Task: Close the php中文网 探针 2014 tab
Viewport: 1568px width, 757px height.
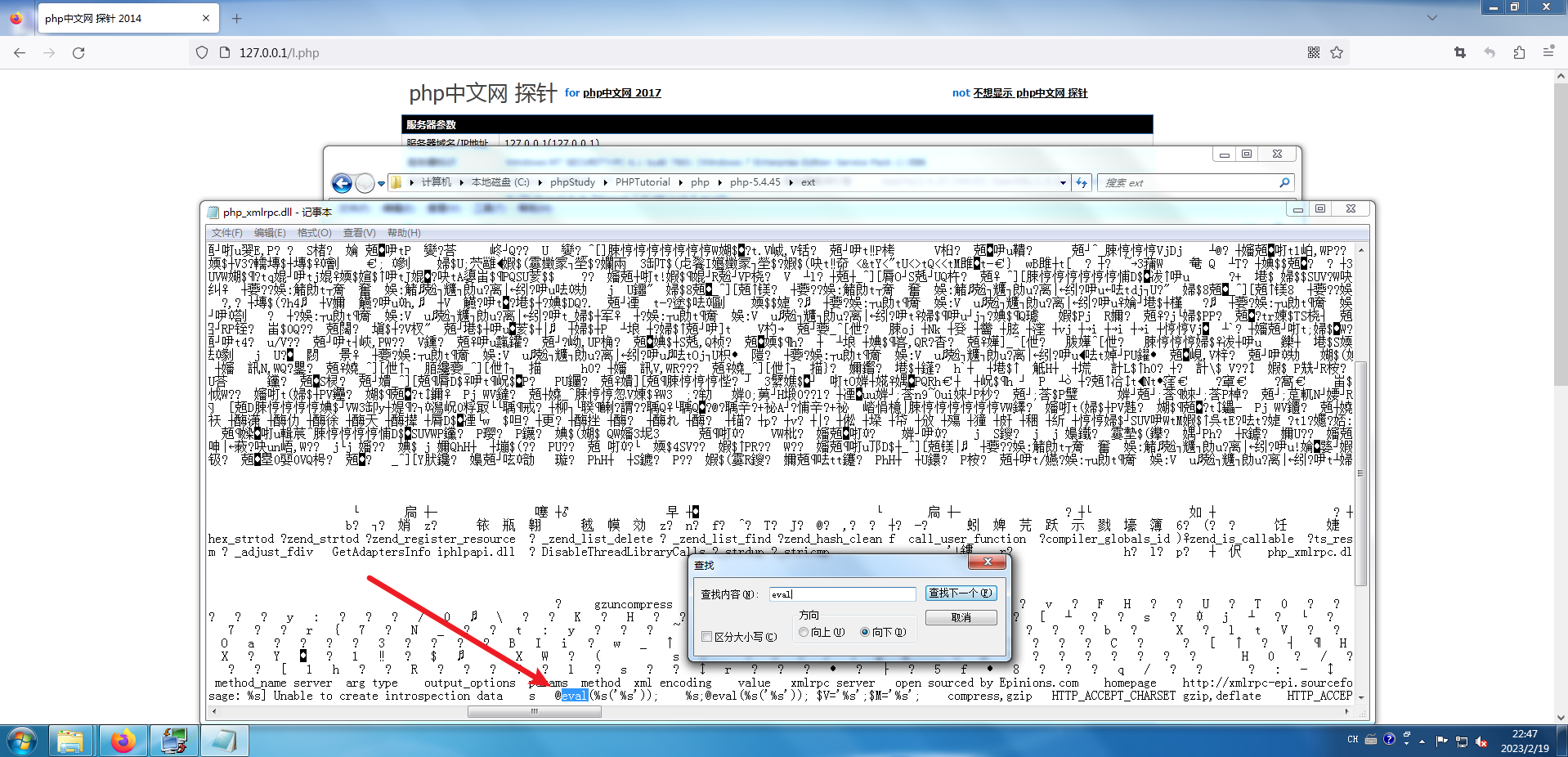Action: [206, 18]
